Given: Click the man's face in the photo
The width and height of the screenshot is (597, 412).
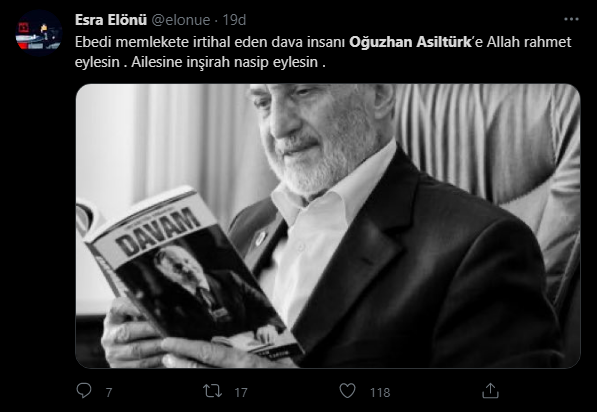Looking at the screenshot, I should click(x=320, y=137).
